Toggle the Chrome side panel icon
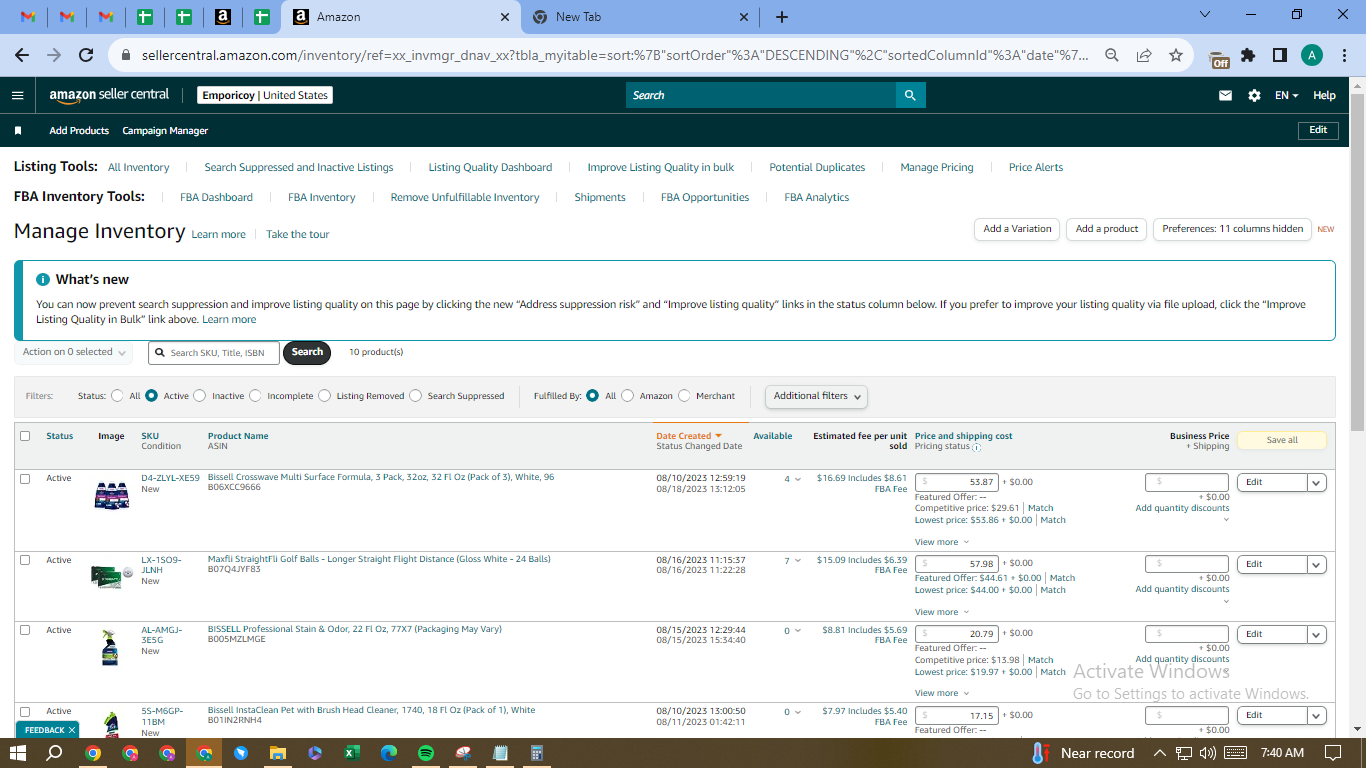Image resolution: width=1366 pixels, height=768 pixels. [x=1280, y=55]
